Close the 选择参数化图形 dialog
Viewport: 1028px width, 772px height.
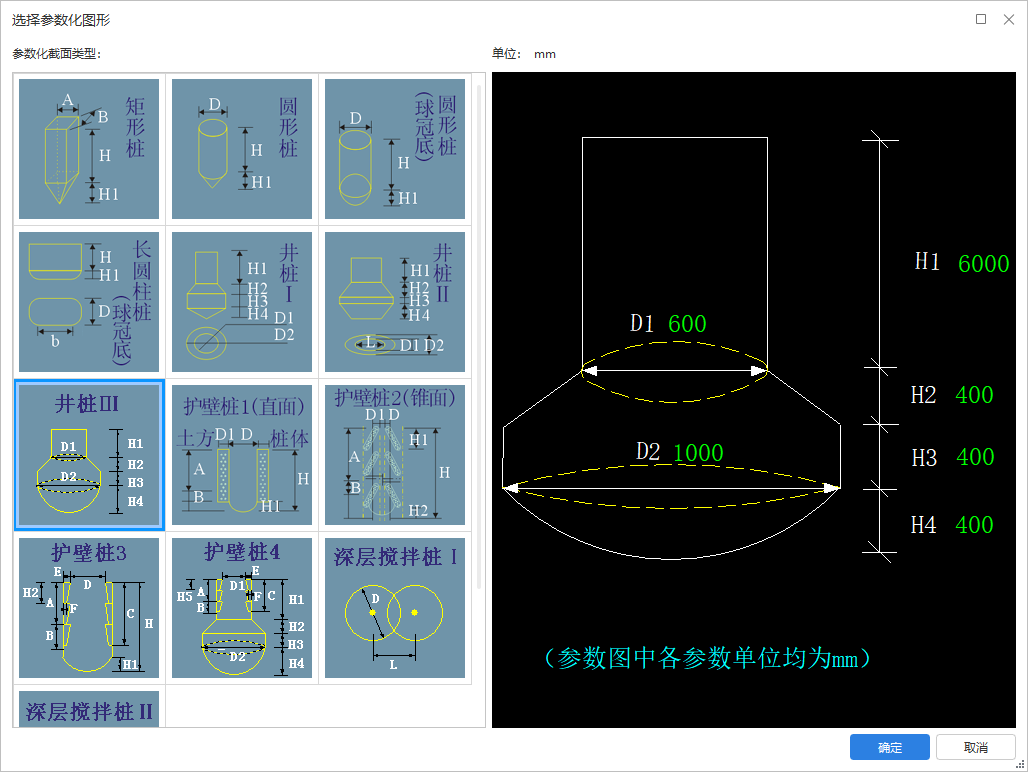point(1009,20)
